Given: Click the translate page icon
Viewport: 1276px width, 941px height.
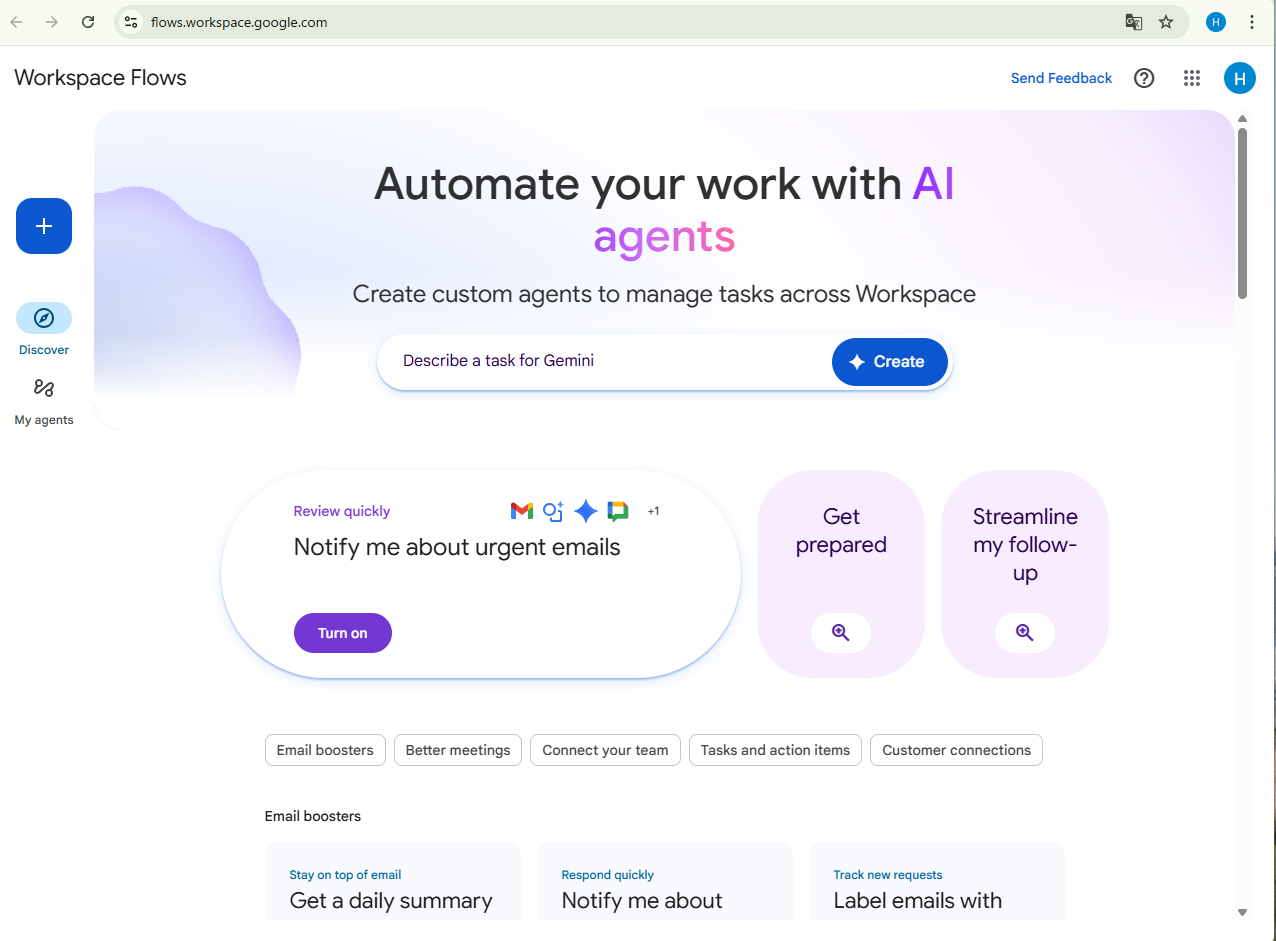Looking at the screenshot, I should coord(1133,22).
